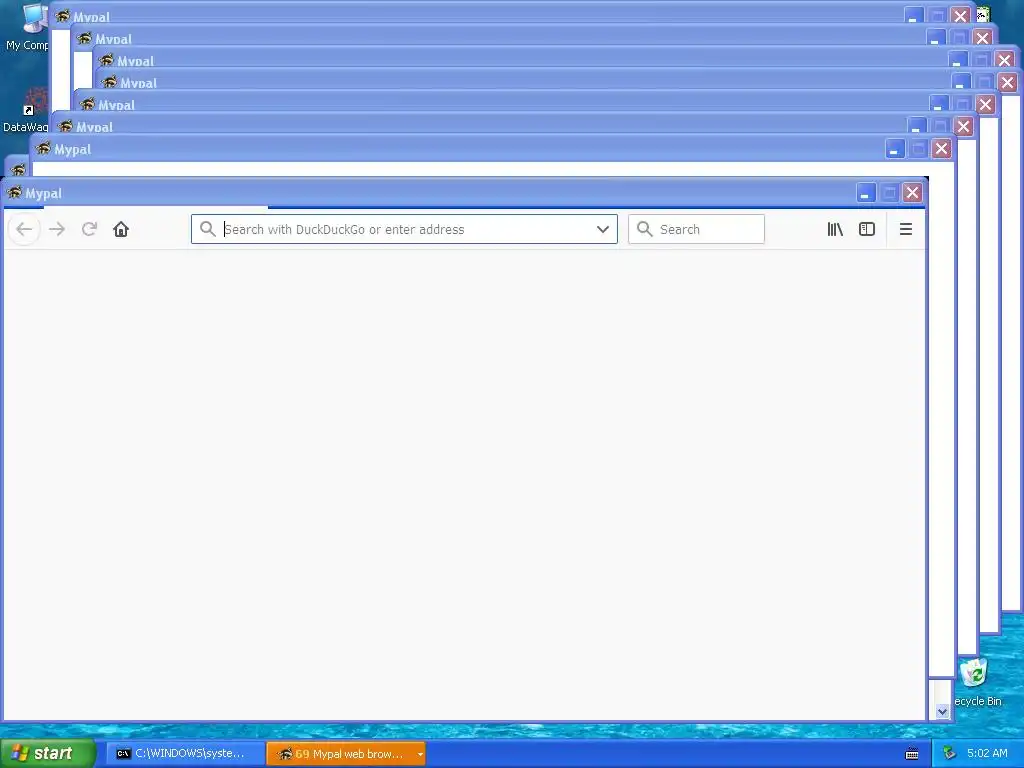Minimize the Mypal window directly behind the front one
Image resolution: width=1024 pixels, height=768 pixels.
click(895, 149)
